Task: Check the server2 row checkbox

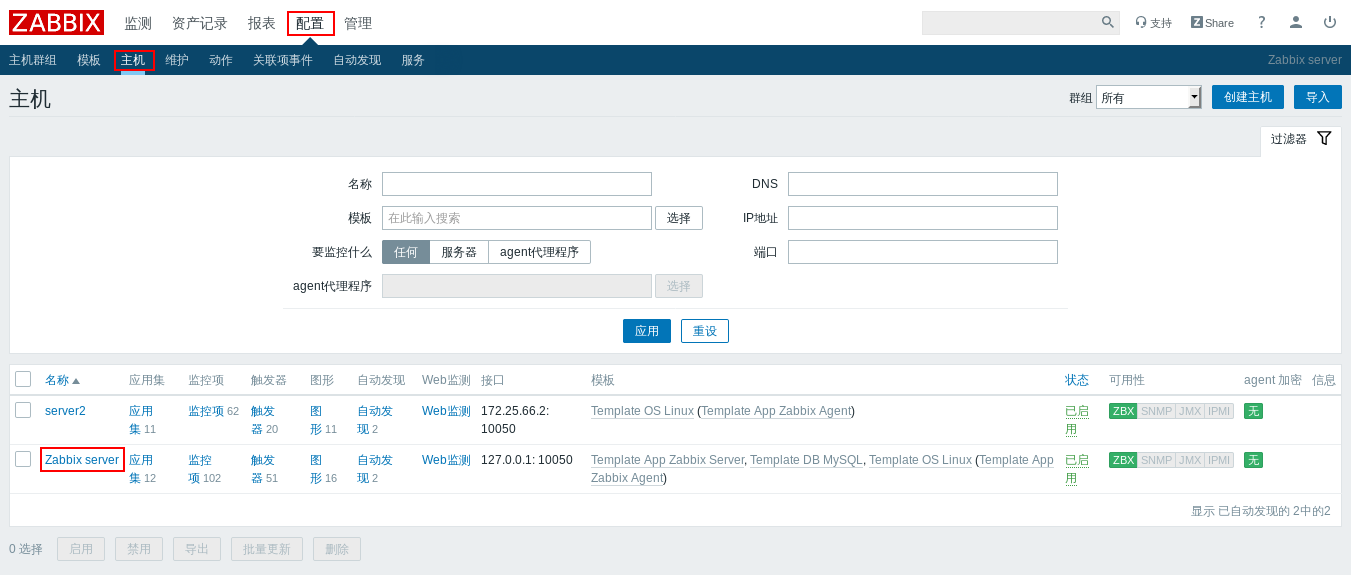Action: 23,410
